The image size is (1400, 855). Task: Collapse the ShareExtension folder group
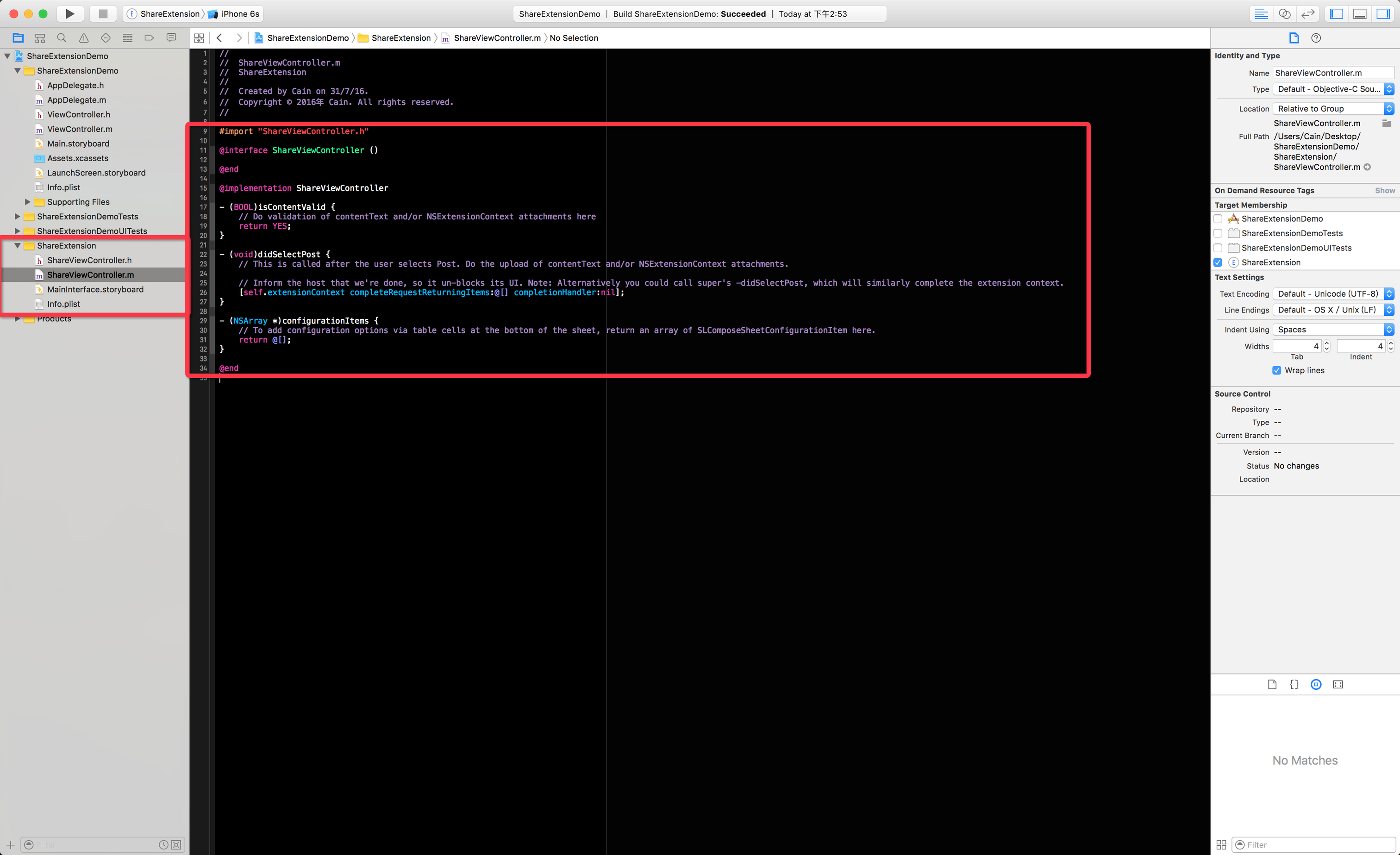[18, 246]
